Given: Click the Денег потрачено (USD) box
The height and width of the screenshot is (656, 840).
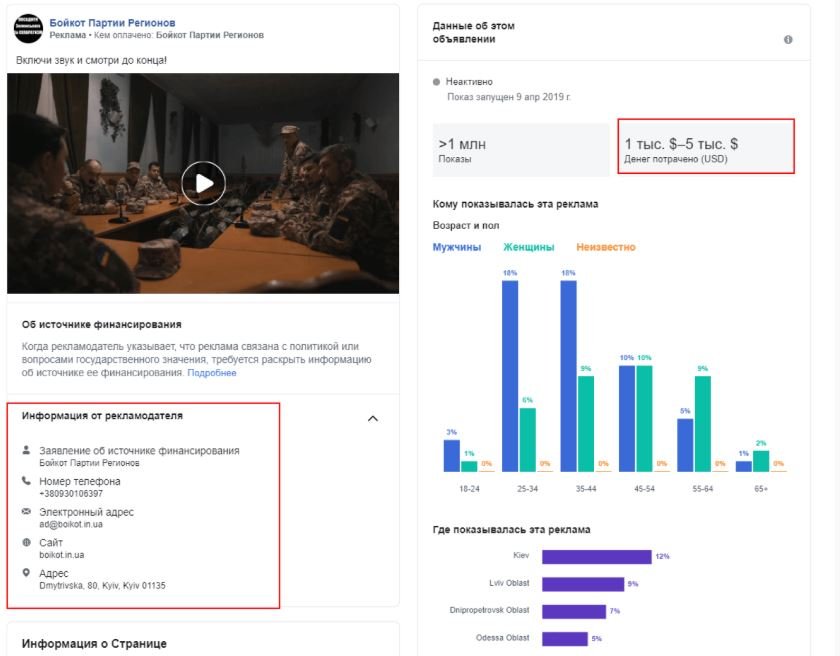Looking at the screenshot, I should click(705, 150).
